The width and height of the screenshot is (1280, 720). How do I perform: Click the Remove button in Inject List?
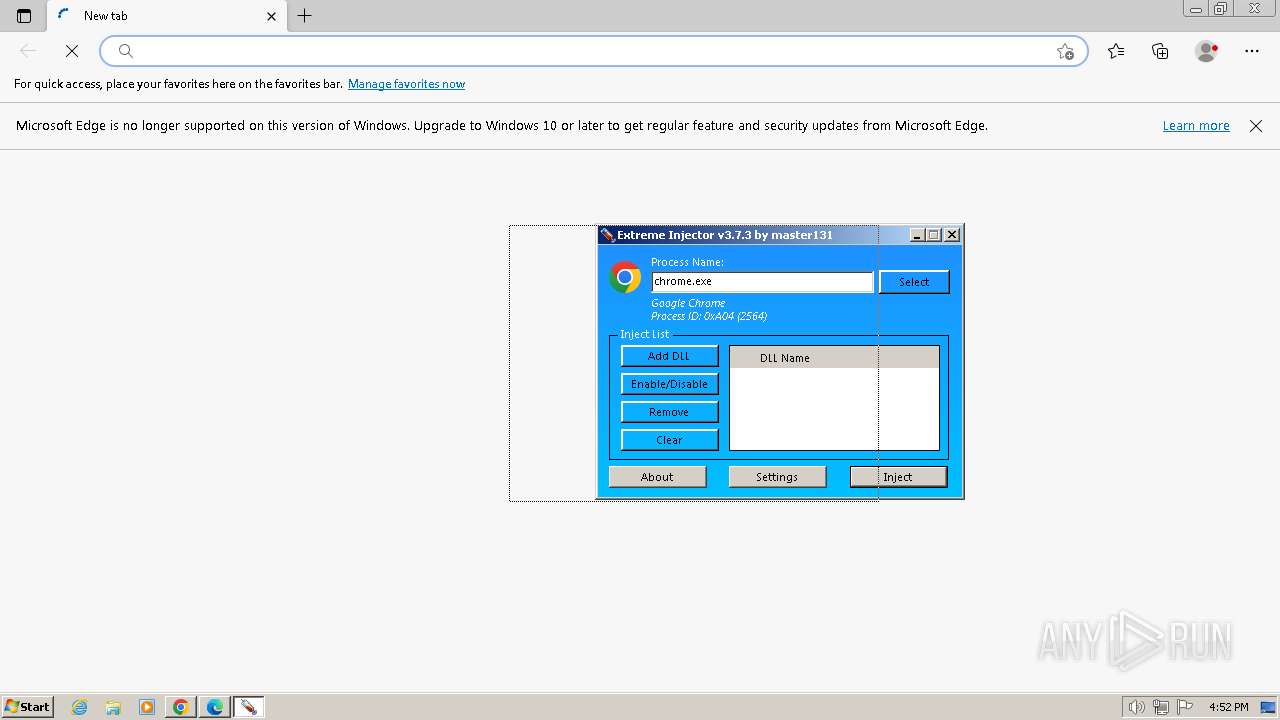click(669, 412)
